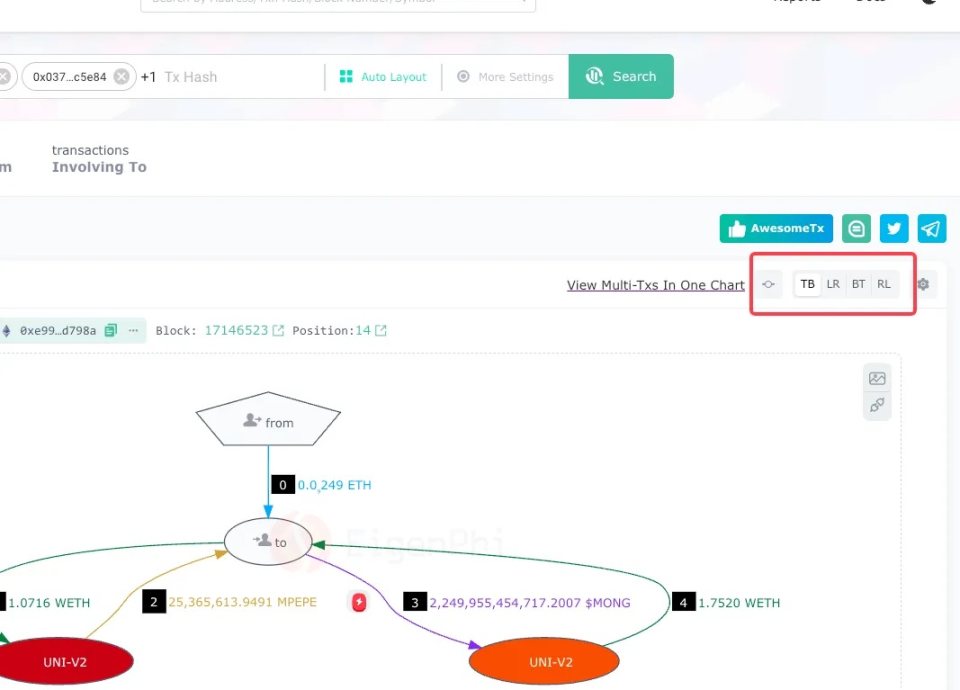Open View Multi-Txs In One Chart
The width and height of the screenshot is (960, 690).
coord(655,285)
